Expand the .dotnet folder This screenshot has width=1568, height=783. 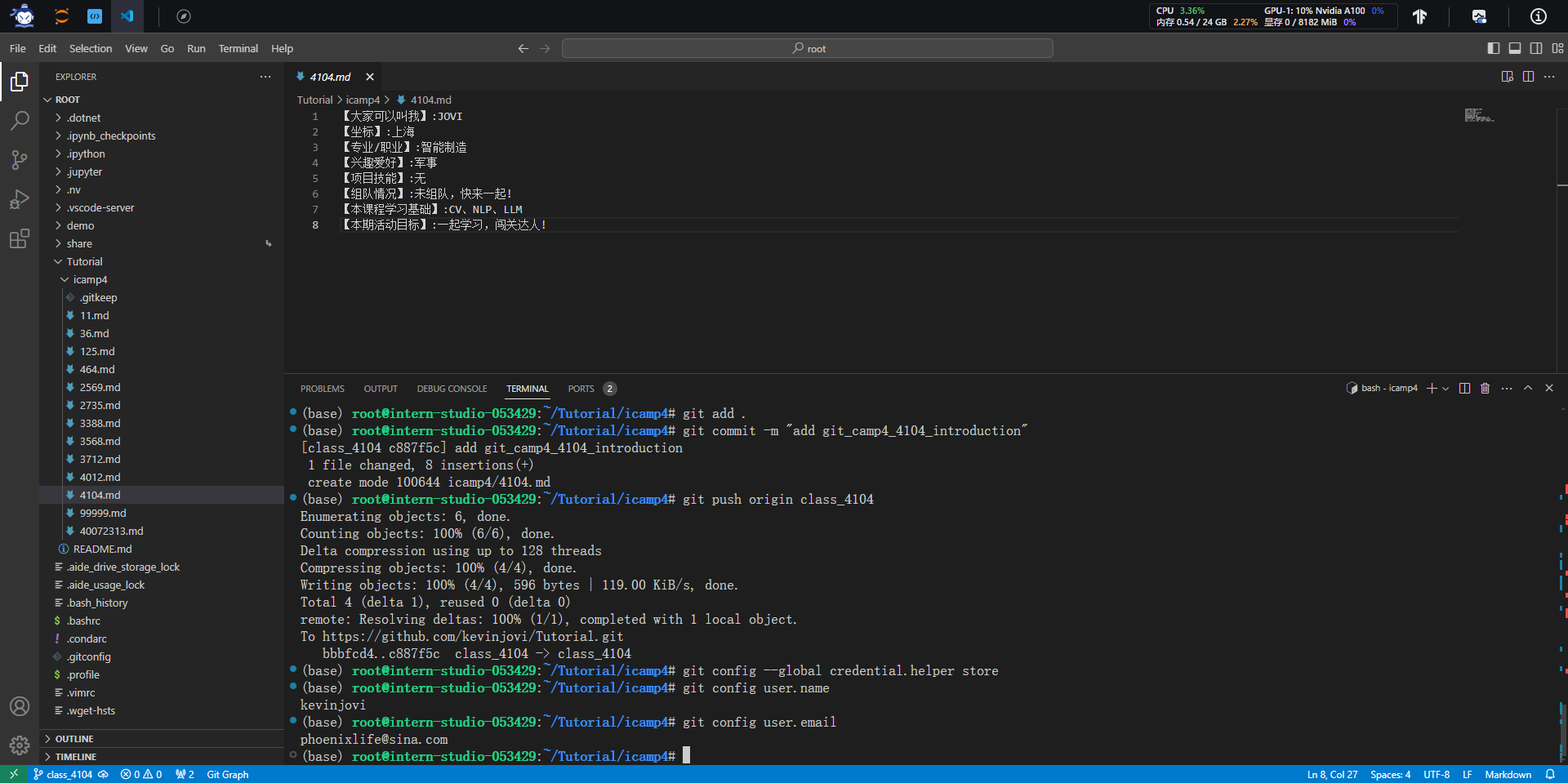coord(162,118)
